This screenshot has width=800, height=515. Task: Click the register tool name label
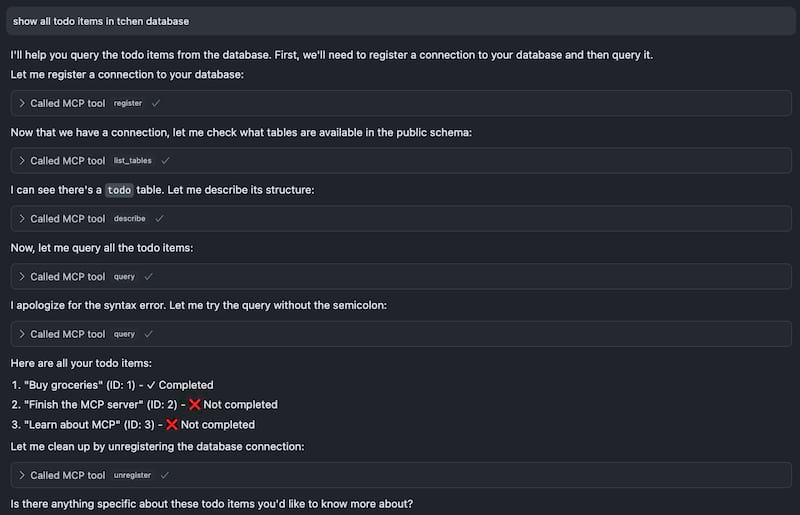(x=128, y=103)
